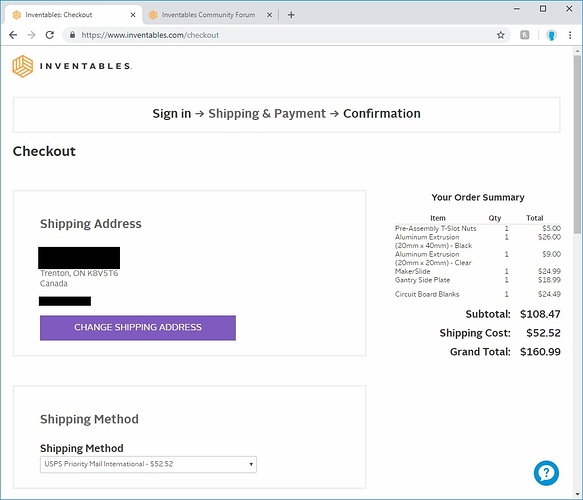Click the Sign in step
This screenshot has height=500, width=583.
171,113
